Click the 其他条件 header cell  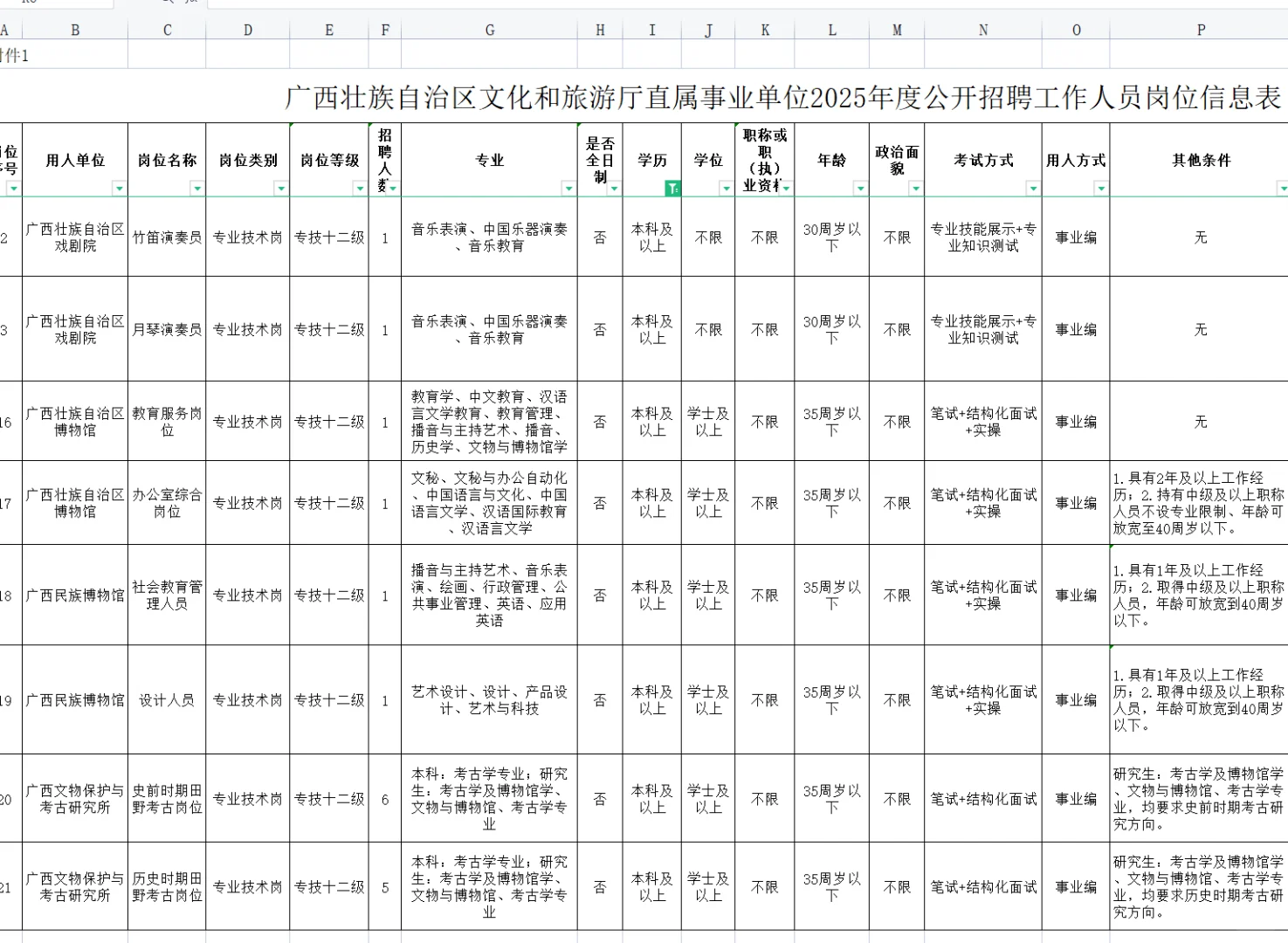1200,160
